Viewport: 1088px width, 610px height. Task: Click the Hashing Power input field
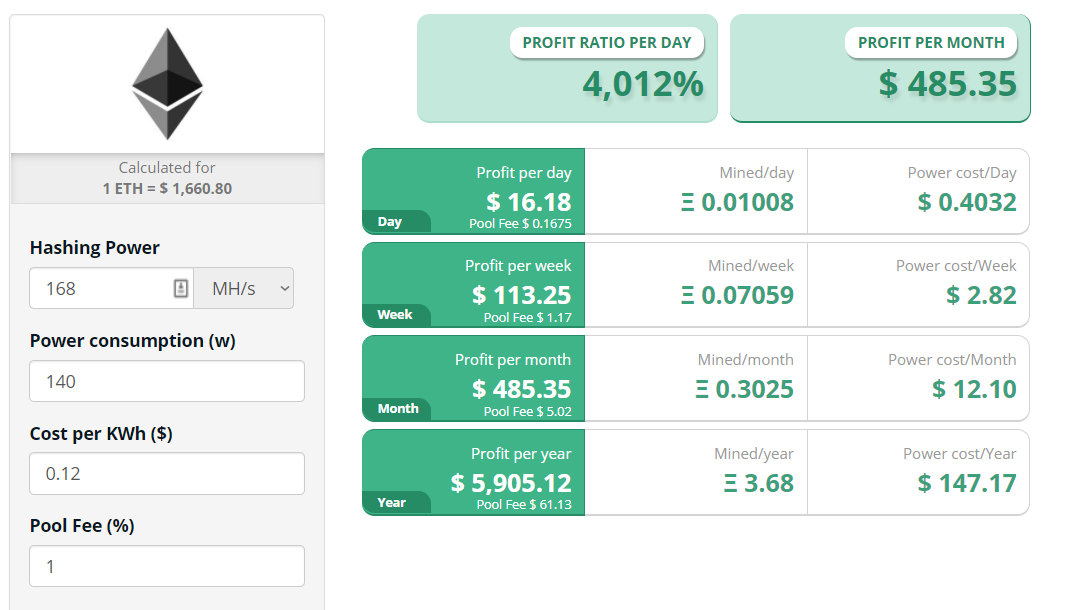111,289
